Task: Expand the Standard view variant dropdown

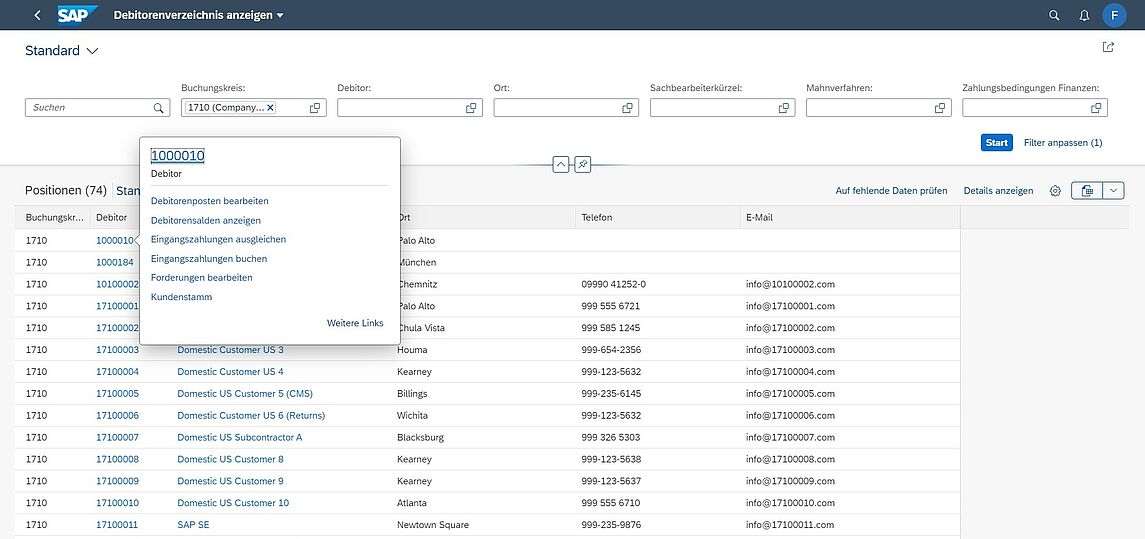Action: (93, 51)
